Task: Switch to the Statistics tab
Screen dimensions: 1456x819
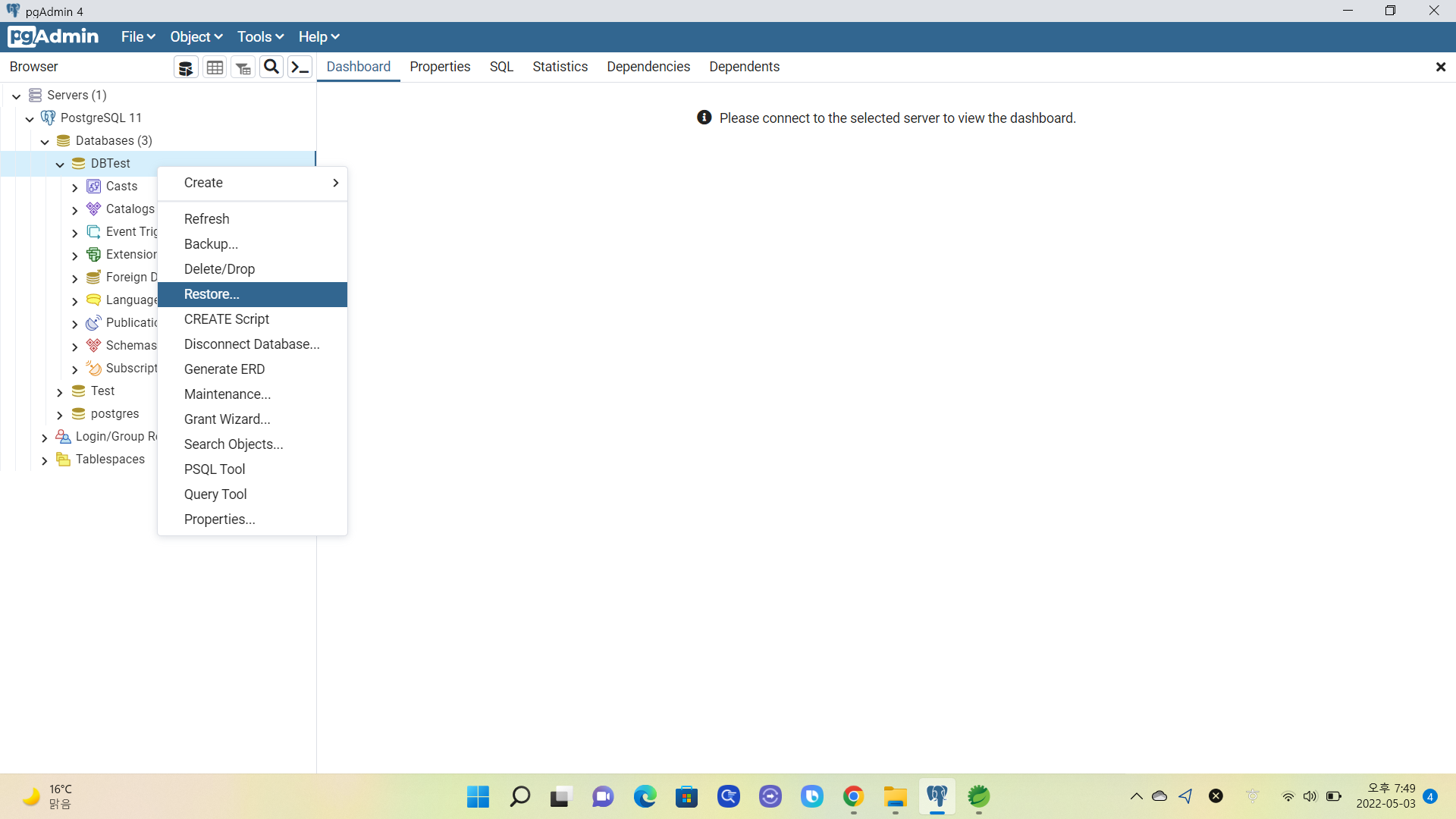Action: click(560, 67)
